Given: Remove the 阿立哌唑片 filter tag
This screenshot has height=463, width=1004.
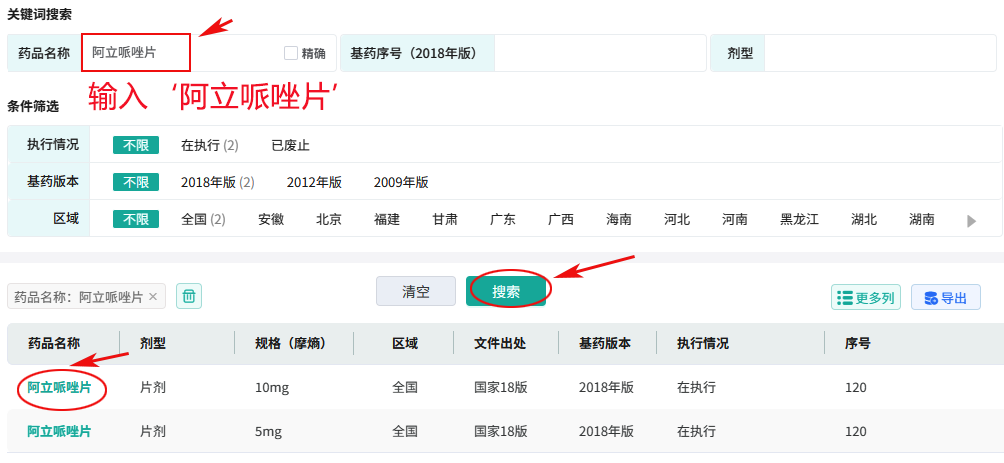Looking at the screenshot, I should click(x=153, y=297).
